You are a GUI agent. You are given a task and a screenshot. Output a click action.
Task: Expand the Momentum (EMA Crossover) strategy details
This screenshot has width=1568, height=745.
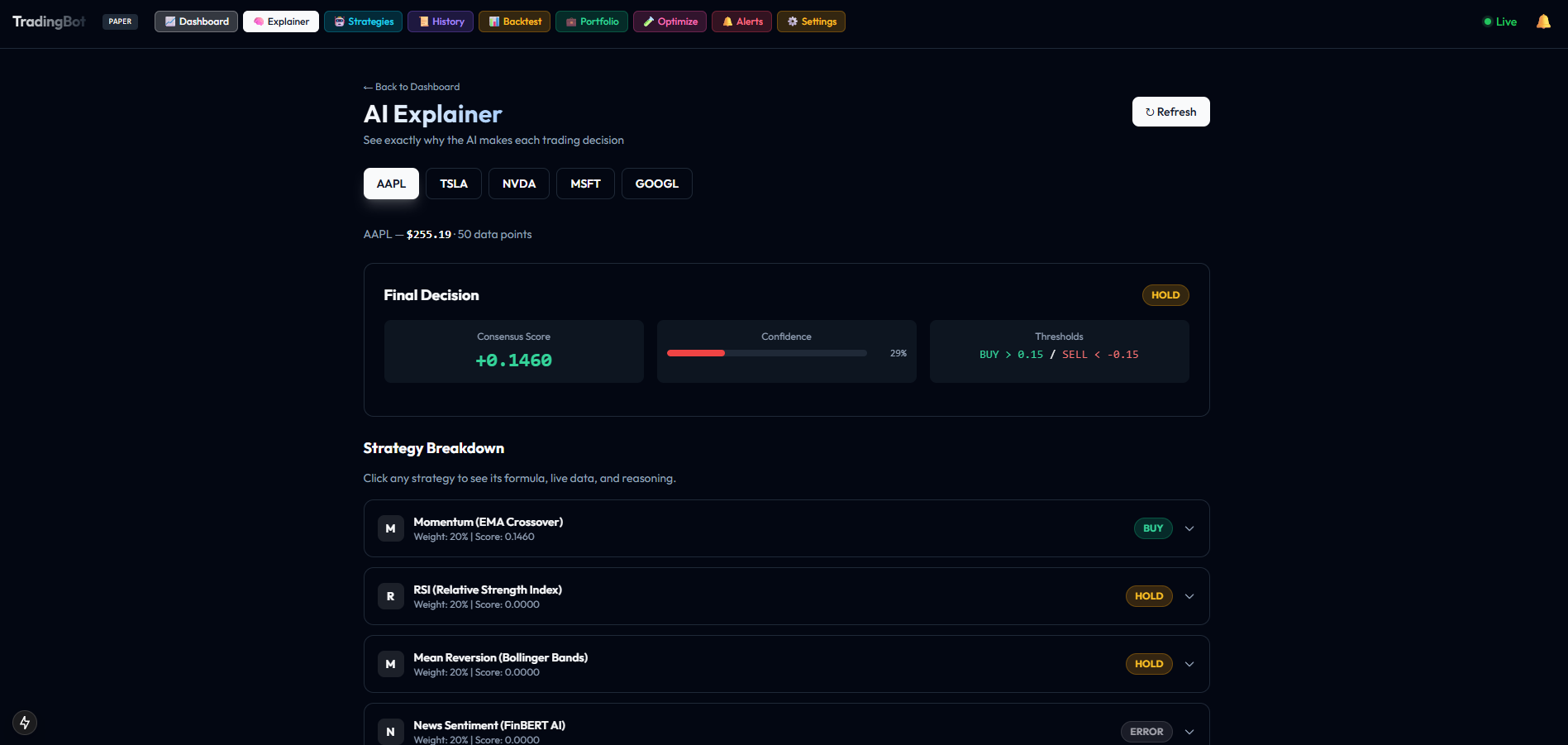(x=1189, y=528)
